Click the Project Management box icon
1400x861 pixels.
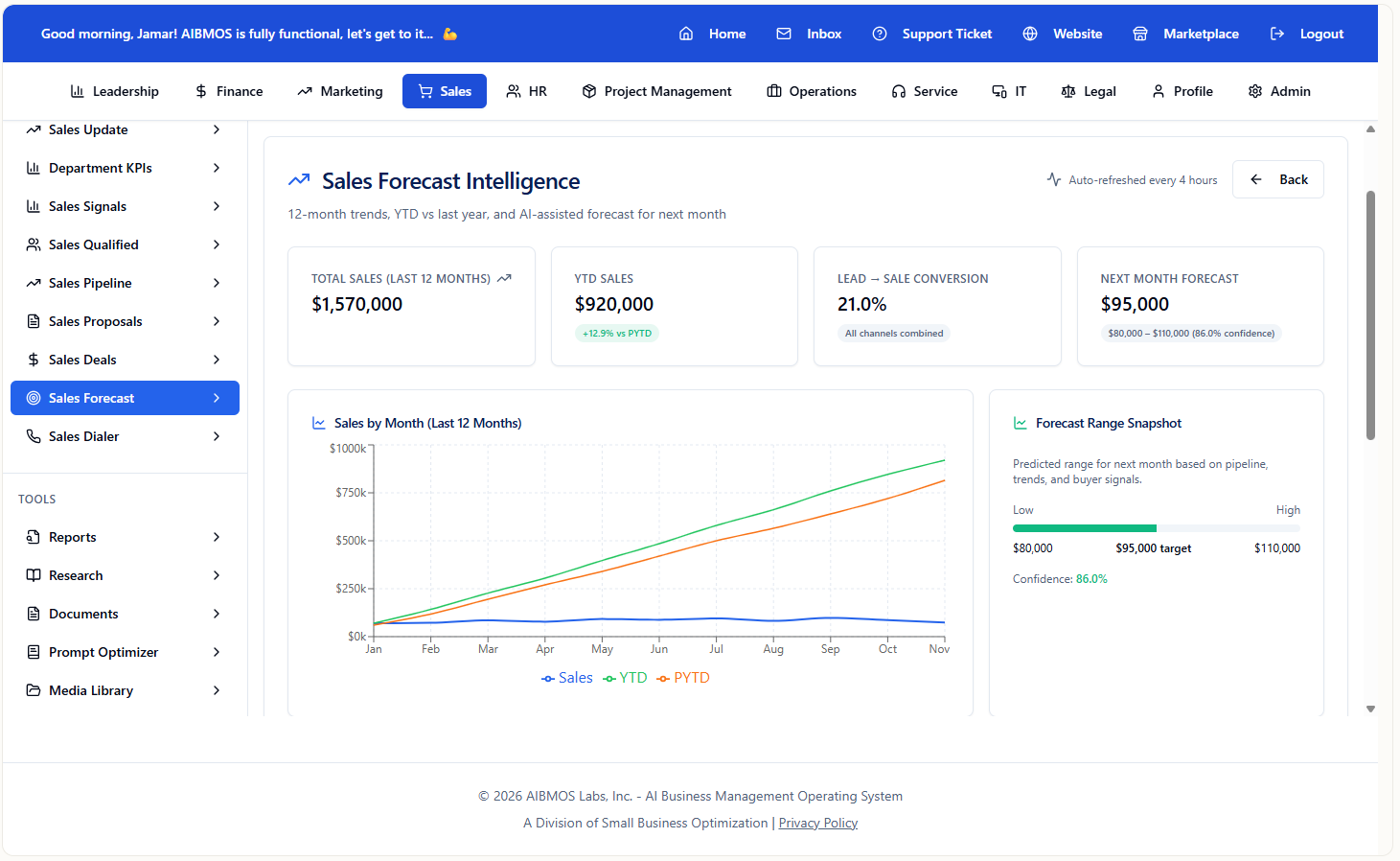pos(589,91)
